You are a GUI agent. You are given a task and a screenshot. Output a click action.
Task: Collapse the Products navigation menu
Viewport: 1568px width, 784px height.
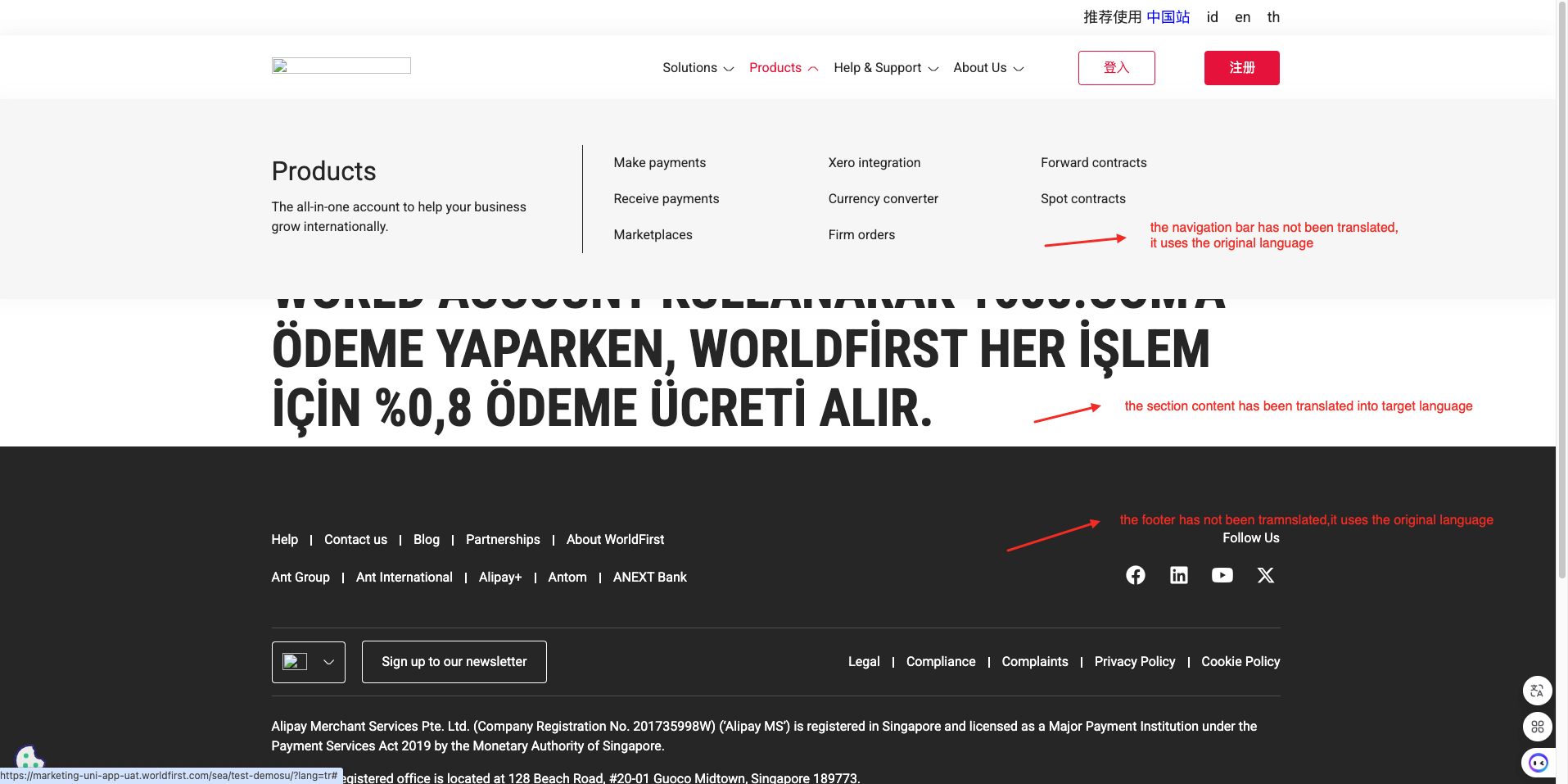(783, 68)
